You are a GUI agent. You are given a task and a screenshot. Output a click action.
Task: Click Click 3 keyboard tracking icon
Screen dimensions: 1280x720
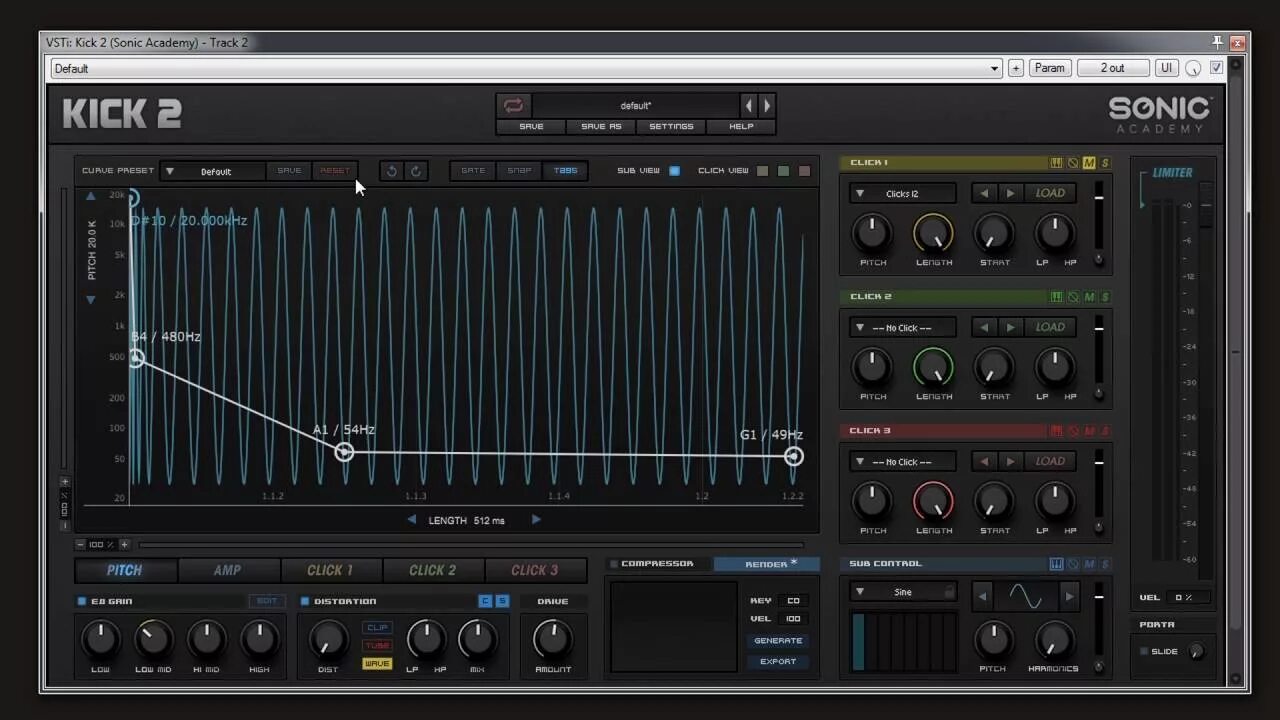(x=1056, y=431)
